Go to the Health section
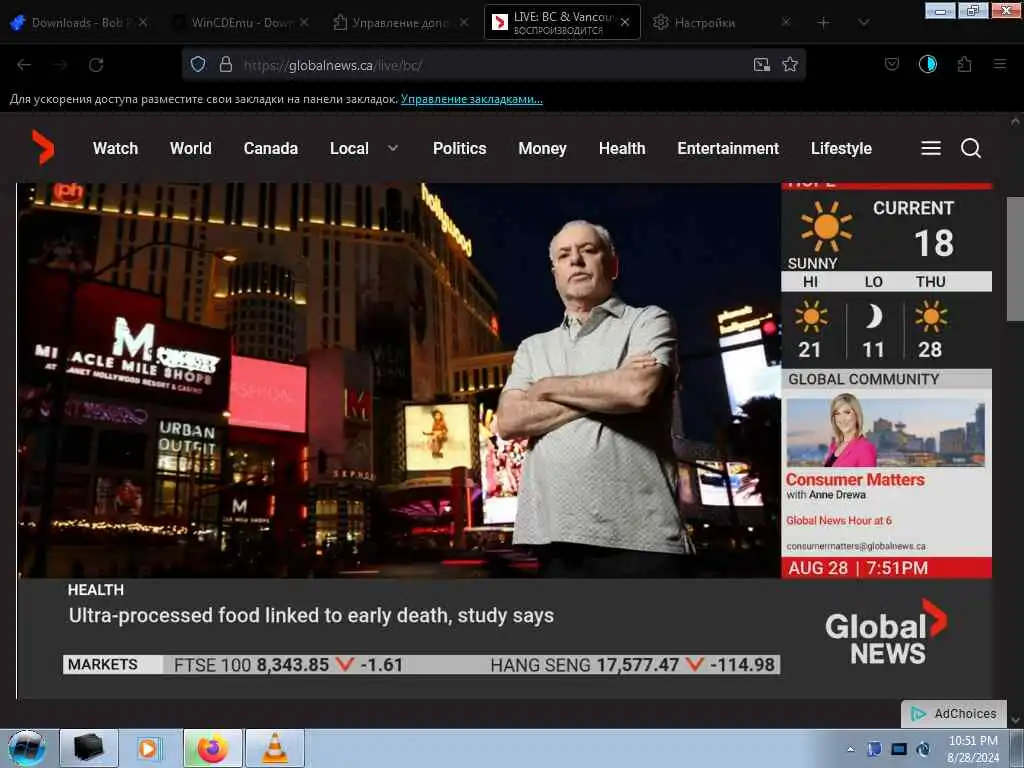1024x768 pixels. click(x=622, y=148)
